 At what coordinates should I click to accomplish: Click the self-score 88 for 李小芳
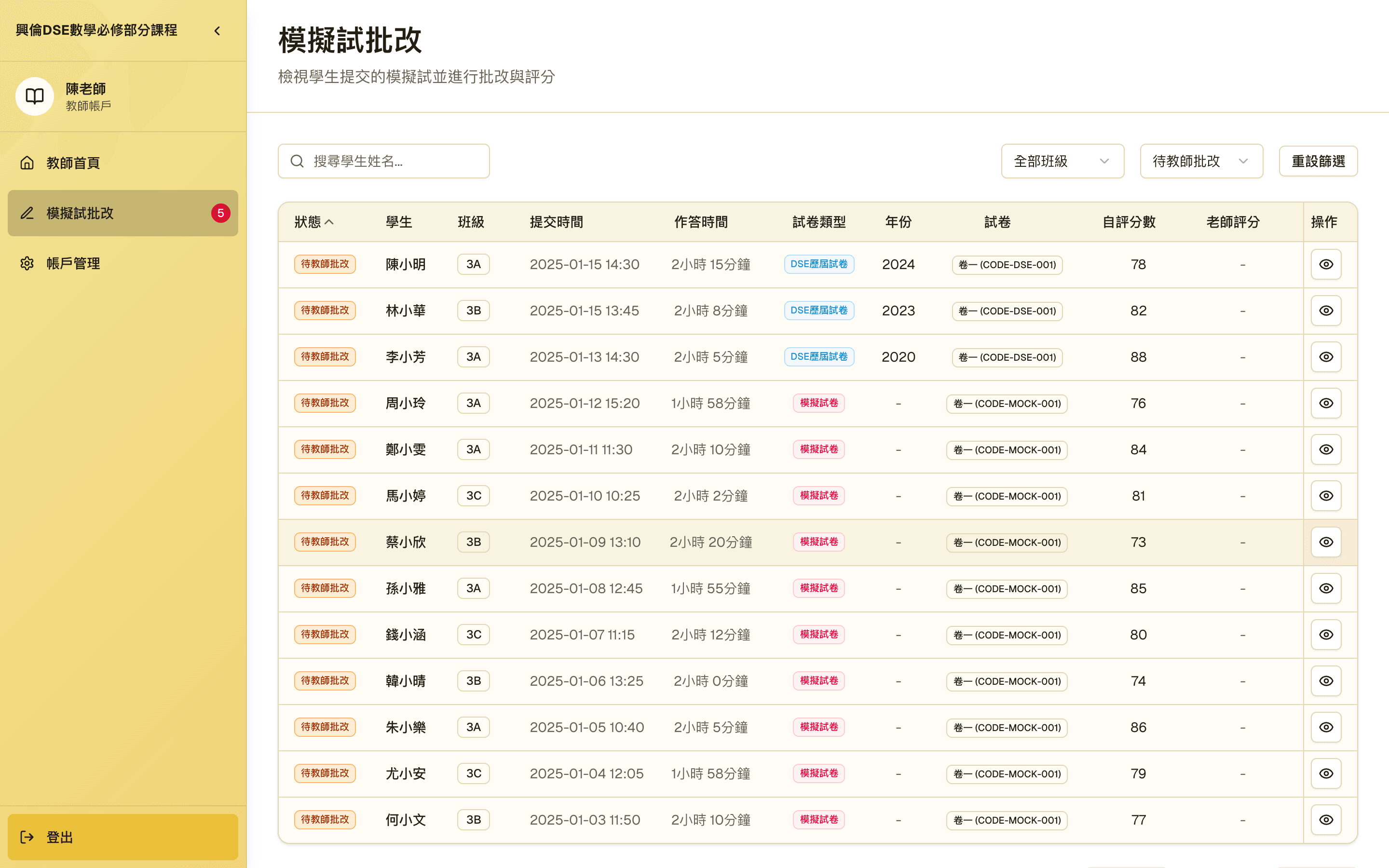pyautogui.click(x=1138, y=357)
